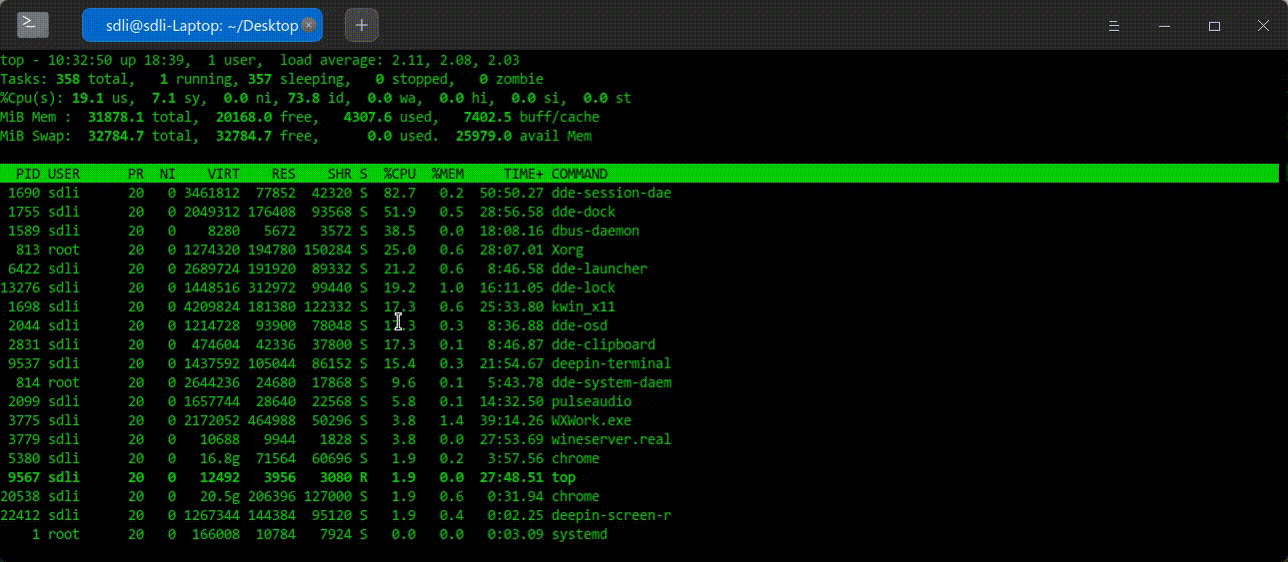Image resolution: width=1288 pixels, height=562 pixels.
Task: Click PID 5380 in the process list
Action: click(24, 459)
